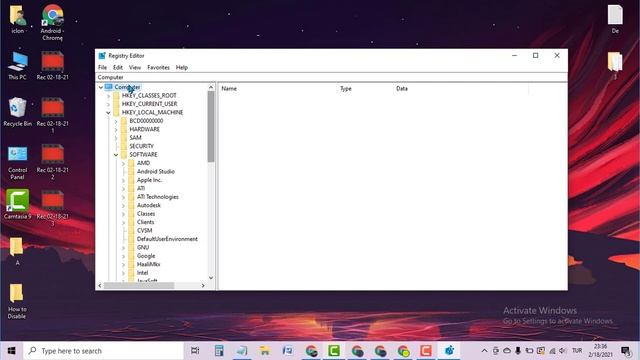
Task: Collapse the HKEY_LOCAL_MACHINE arrow
Action: [x=109, y=113]
